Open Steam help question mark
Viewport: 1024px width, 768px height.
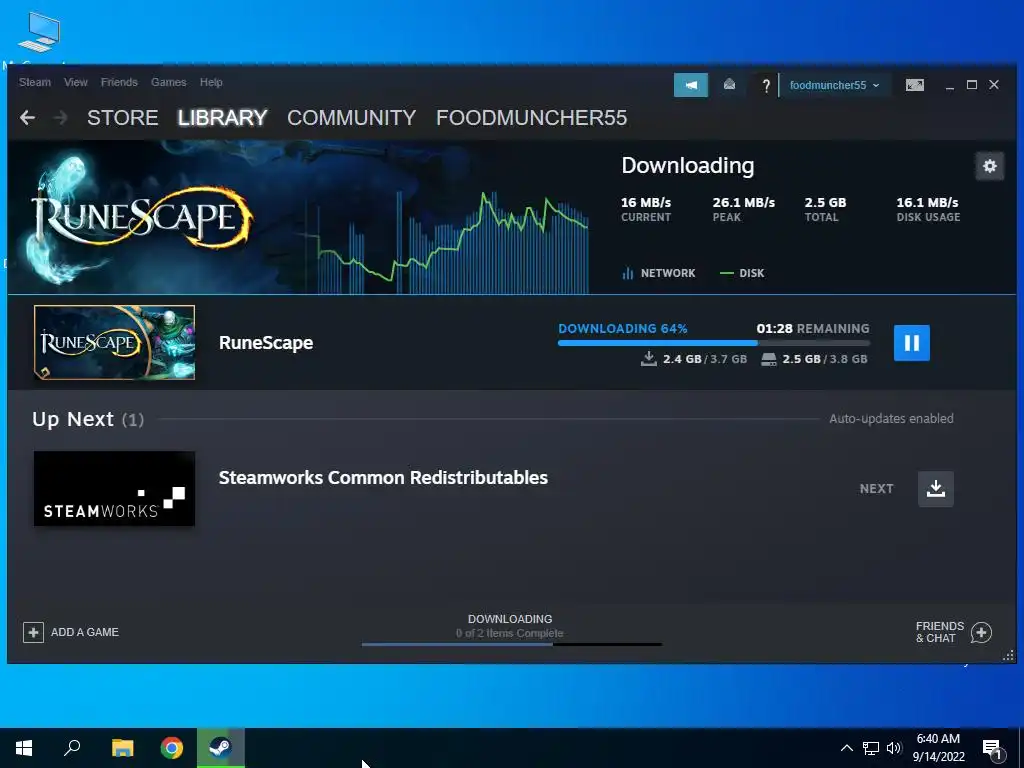click(x=766, y=85)
